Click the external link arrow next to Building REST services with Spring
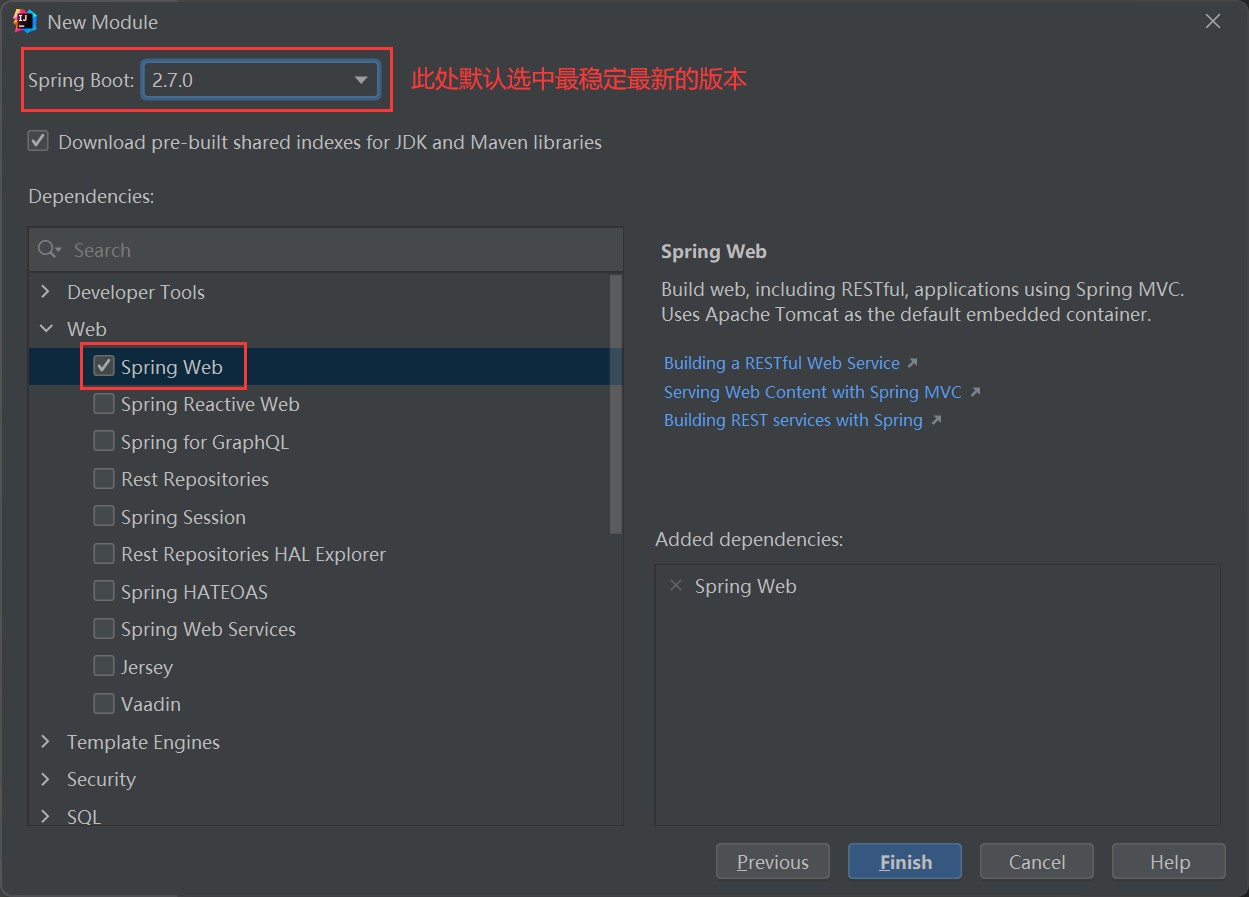The width and height of the screenshot is (1249, 897). coord(937,419)
